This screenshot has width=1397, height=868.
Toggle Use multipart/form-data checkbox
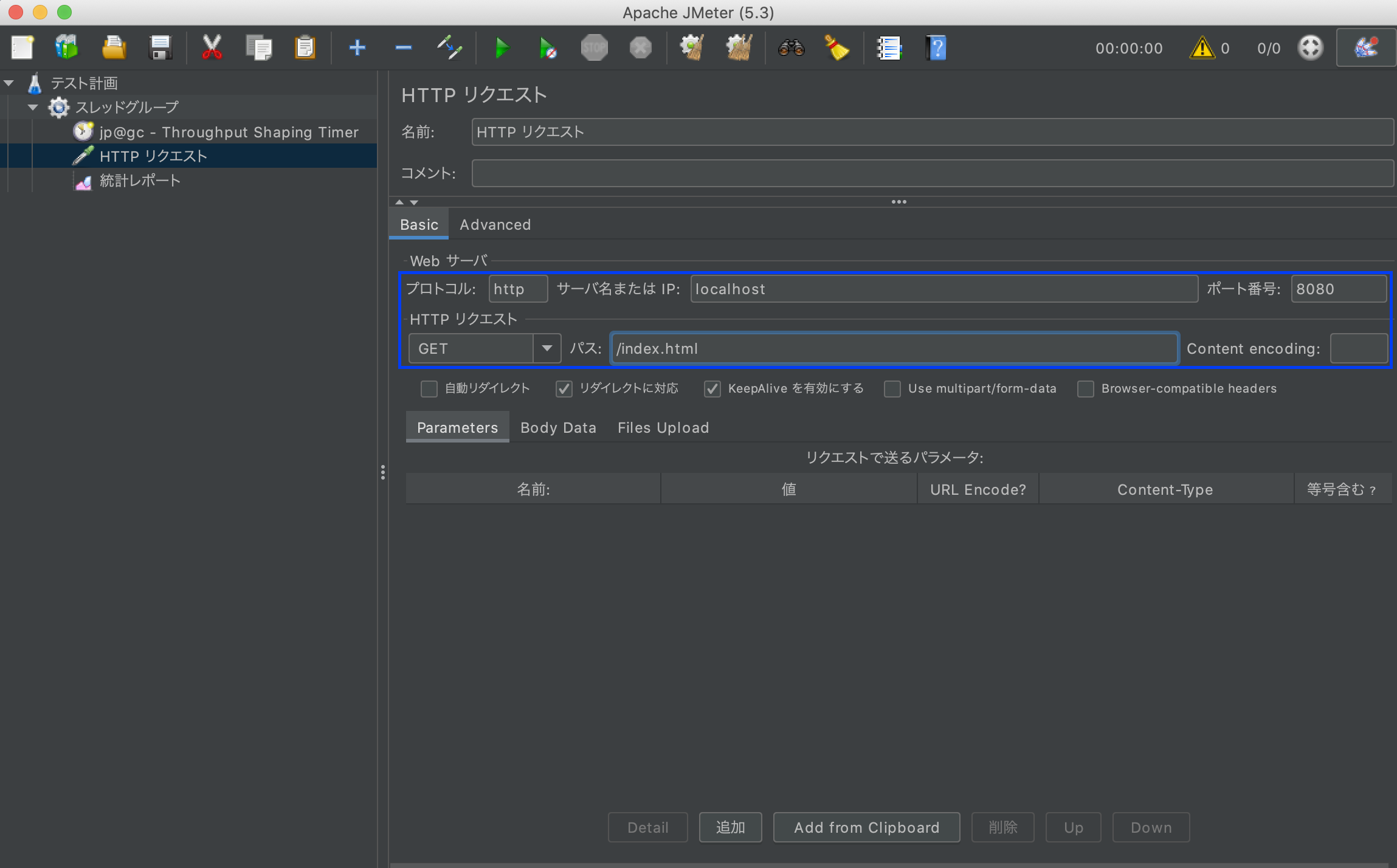tap(892, 389)
